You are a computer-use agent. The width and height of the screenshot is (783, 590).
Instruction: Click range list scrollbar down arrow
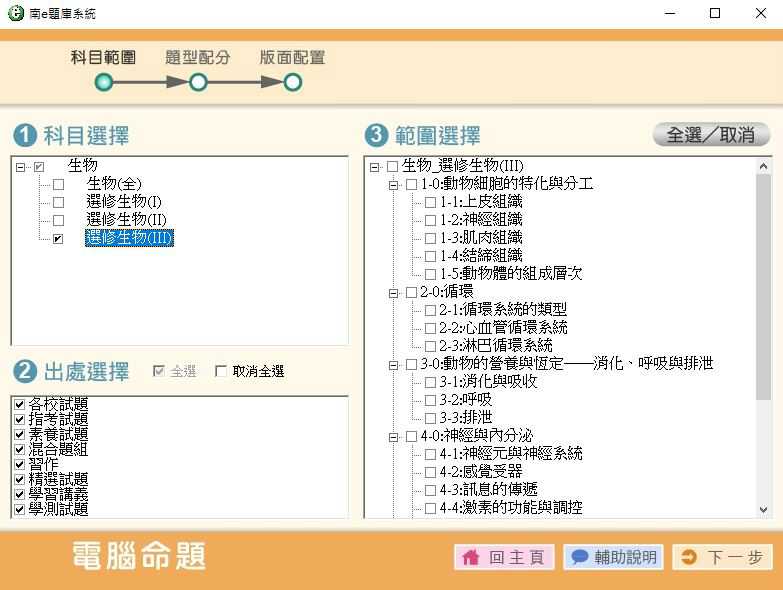tap(763, 510)
